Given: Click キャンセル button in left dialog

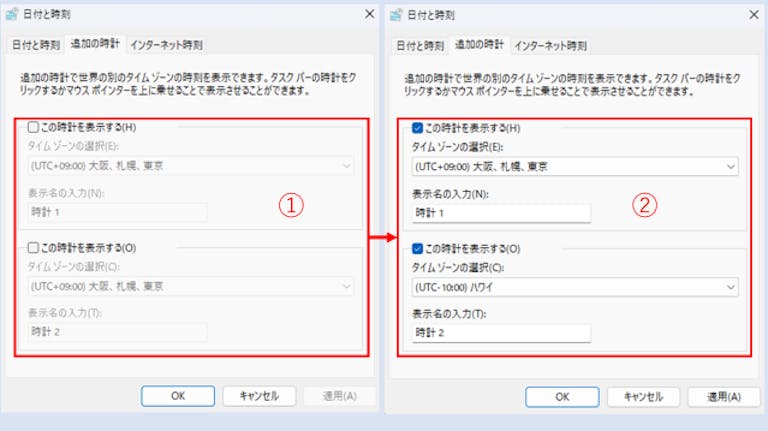Looking at the screenshot, I should point(259,396).
